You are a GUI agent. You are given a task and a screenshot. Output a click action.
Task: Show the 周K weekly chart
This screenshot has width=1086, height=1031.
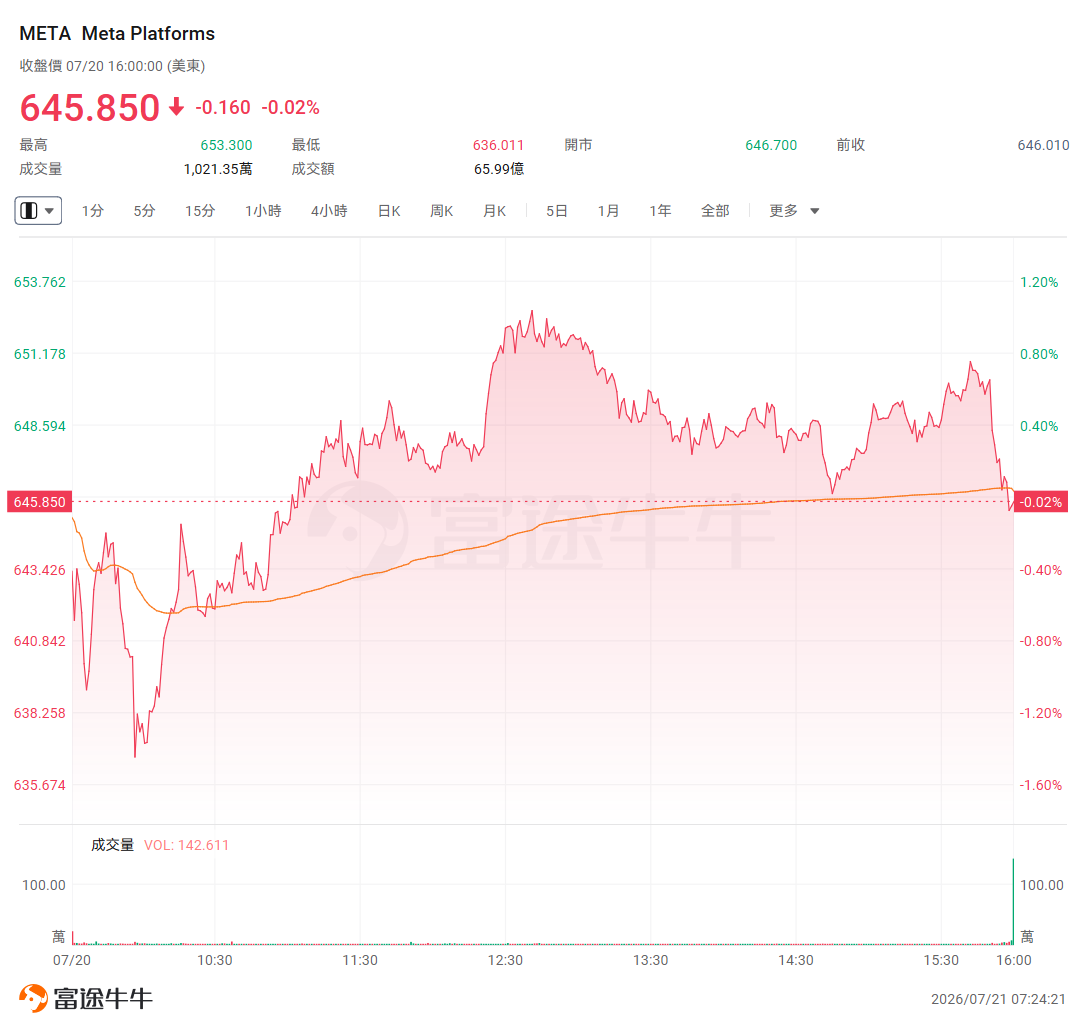coord(441,210)
